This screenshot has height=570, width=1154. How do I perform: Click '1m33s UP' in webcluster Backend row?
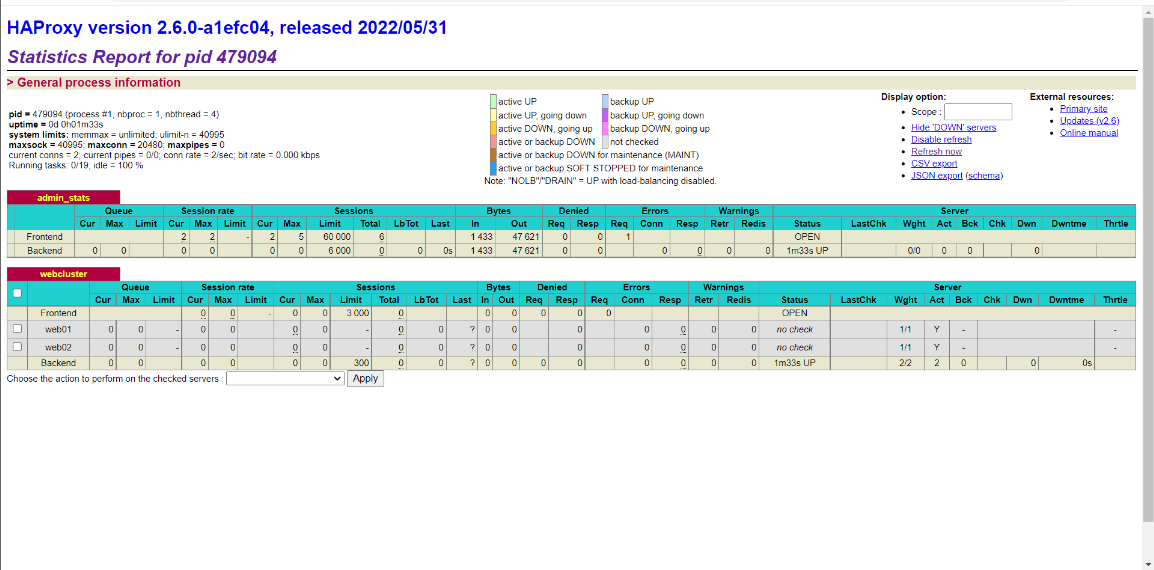795,363
